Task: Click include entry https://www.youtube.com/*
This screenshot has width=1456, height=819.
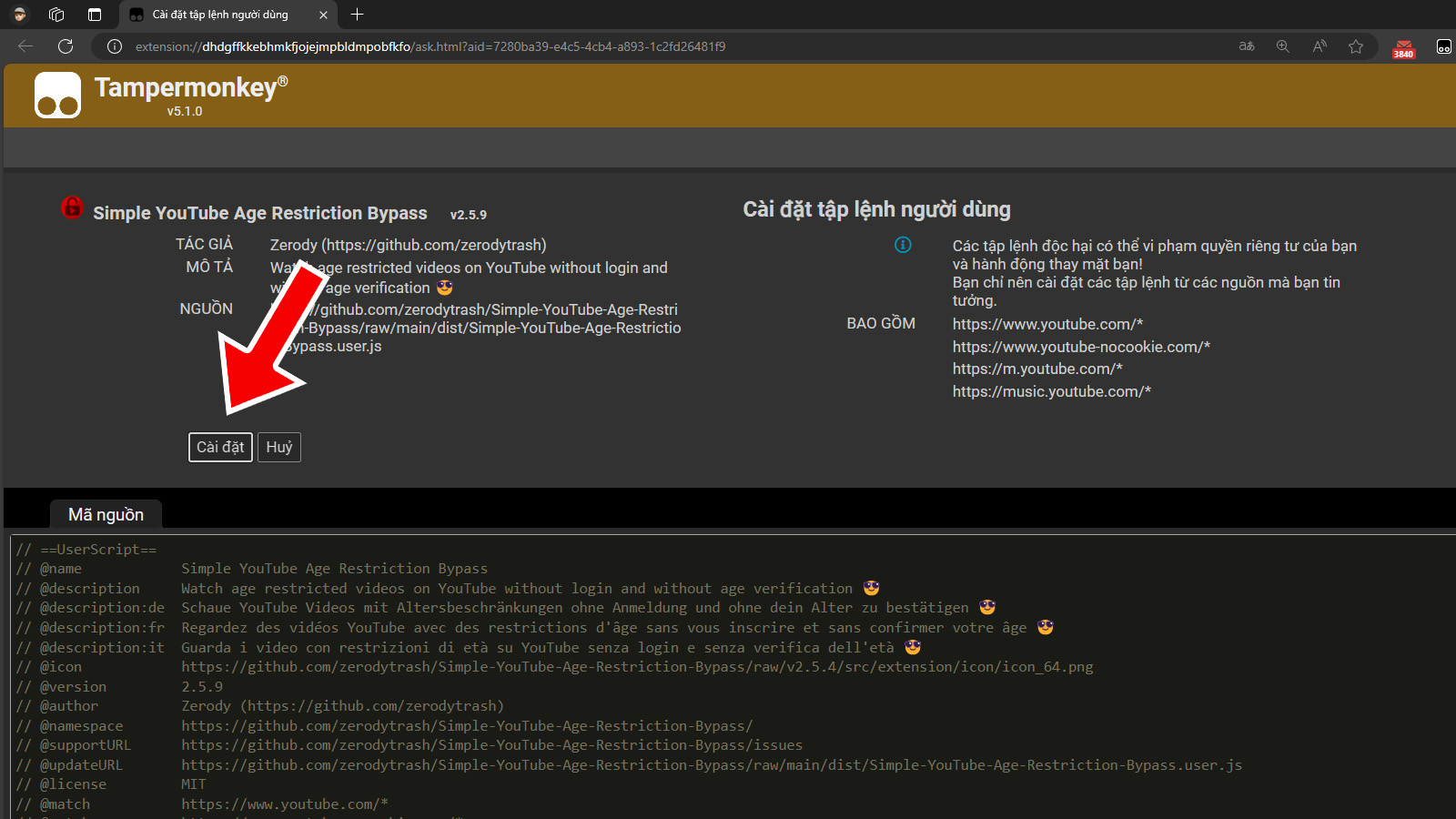Action: coord(1047,324)
